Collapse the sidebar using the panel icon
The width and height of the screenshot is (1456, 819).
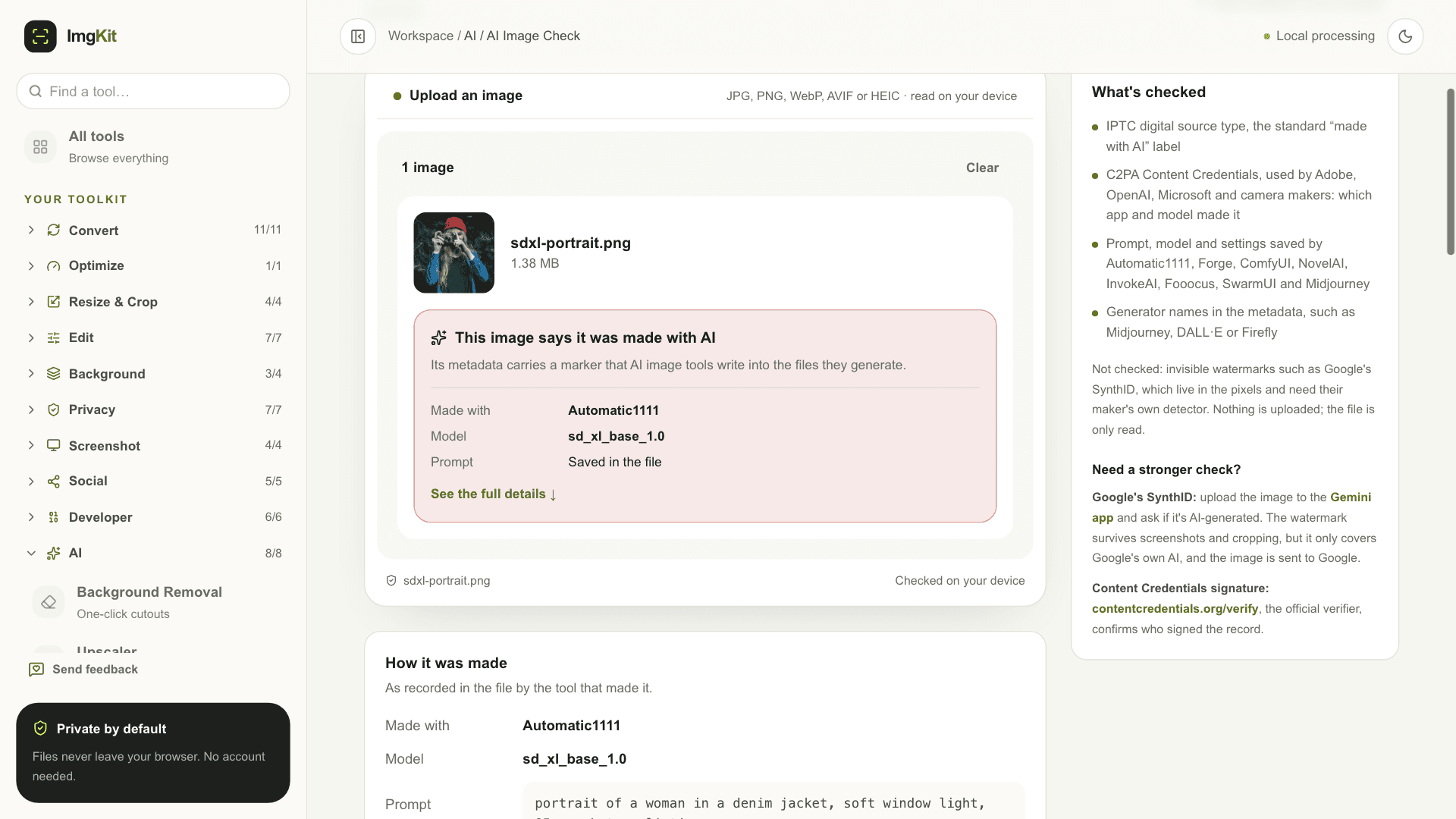358,36
